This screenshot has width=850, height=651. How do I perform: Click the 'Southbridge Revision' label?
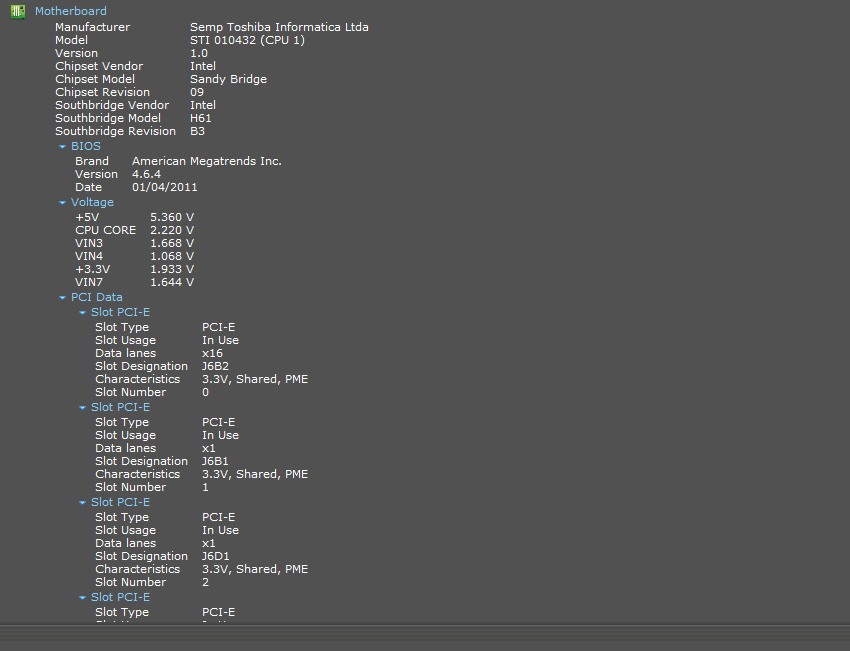115,131
